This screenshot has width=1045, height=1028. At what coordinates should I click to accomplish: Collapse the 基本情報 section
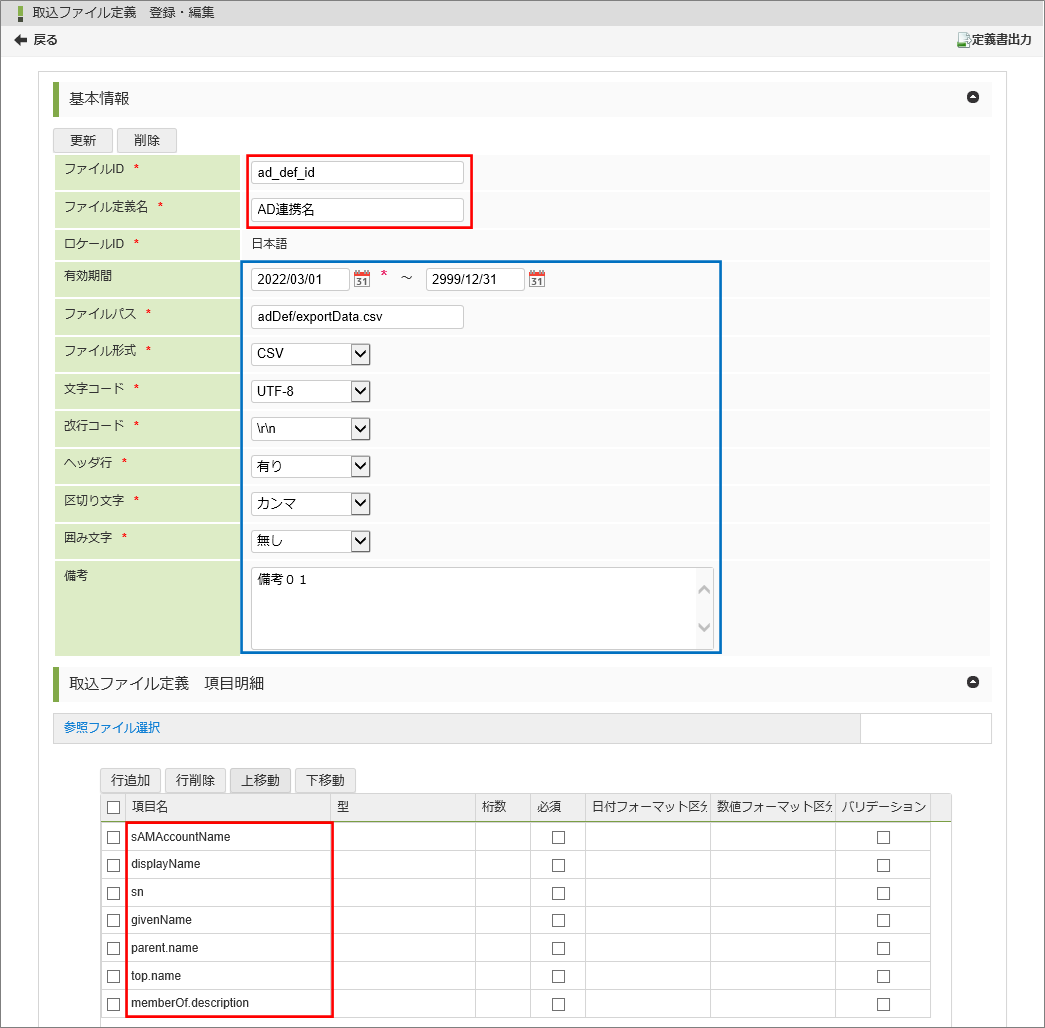[x=972, y=98]
